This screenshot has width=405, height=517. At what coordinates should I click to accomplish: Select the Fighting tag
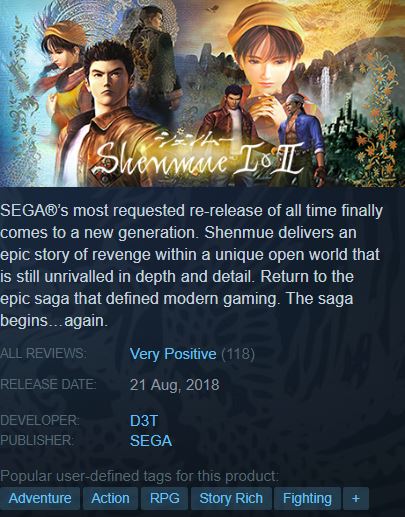point(307,498)
